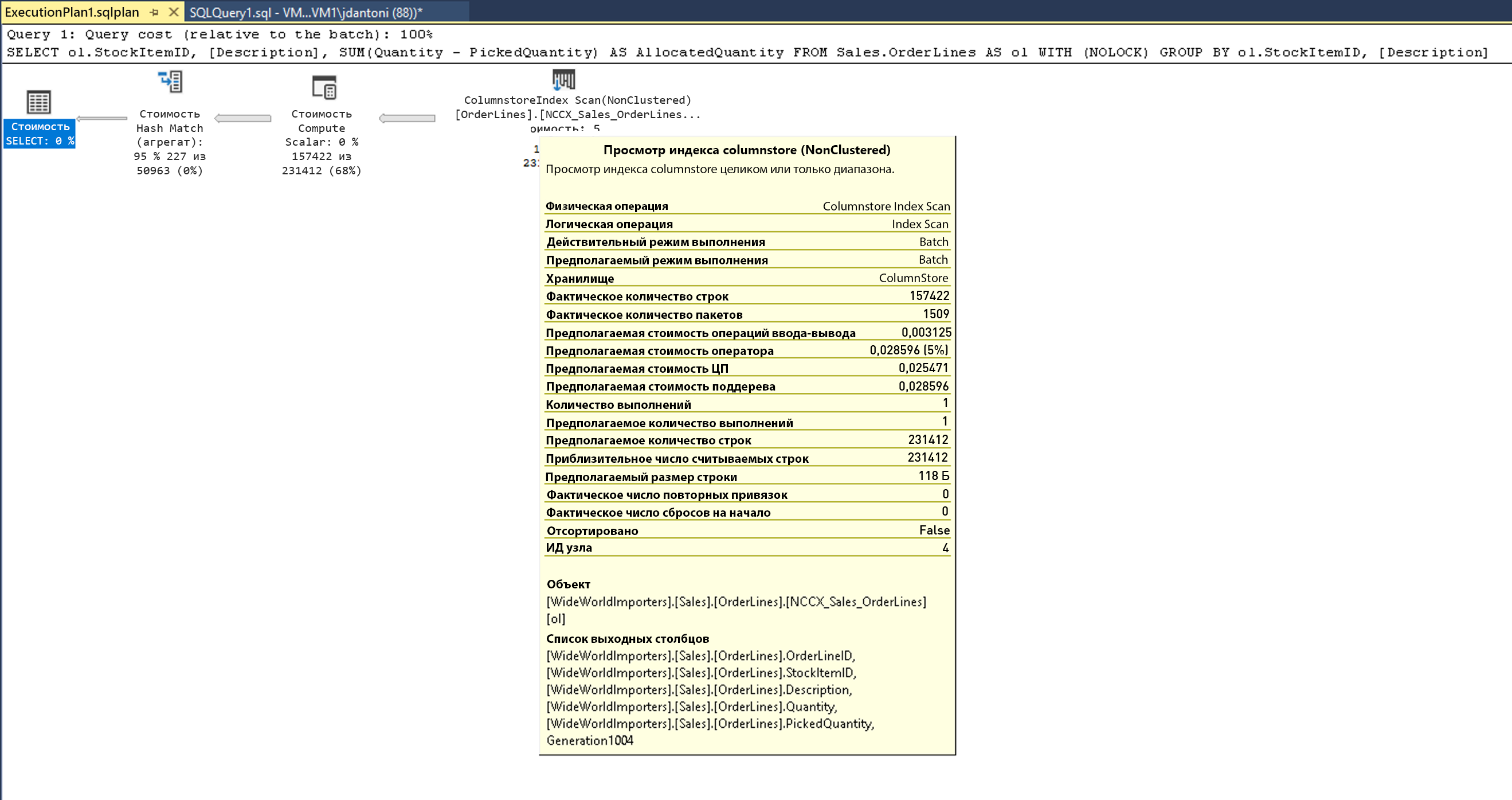Activate the ExecutionPlan1.sqlplan tab

[x=72, y=13]
